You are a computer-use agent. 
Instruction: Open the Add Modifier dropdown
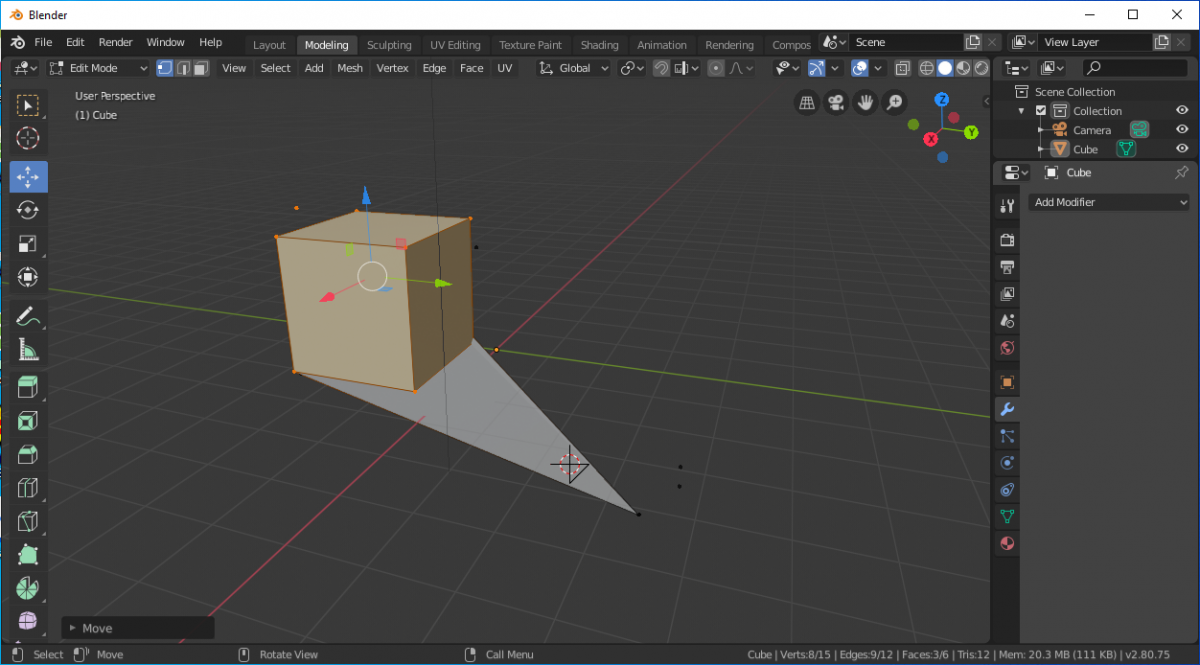(1108, 202)
